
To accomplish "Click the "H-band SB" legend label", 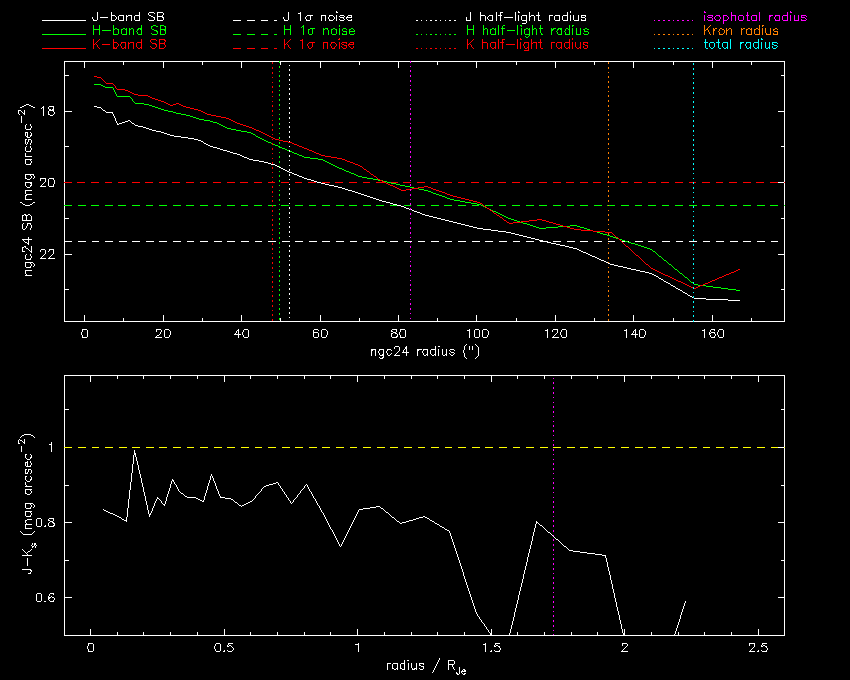I will [134, 31].
